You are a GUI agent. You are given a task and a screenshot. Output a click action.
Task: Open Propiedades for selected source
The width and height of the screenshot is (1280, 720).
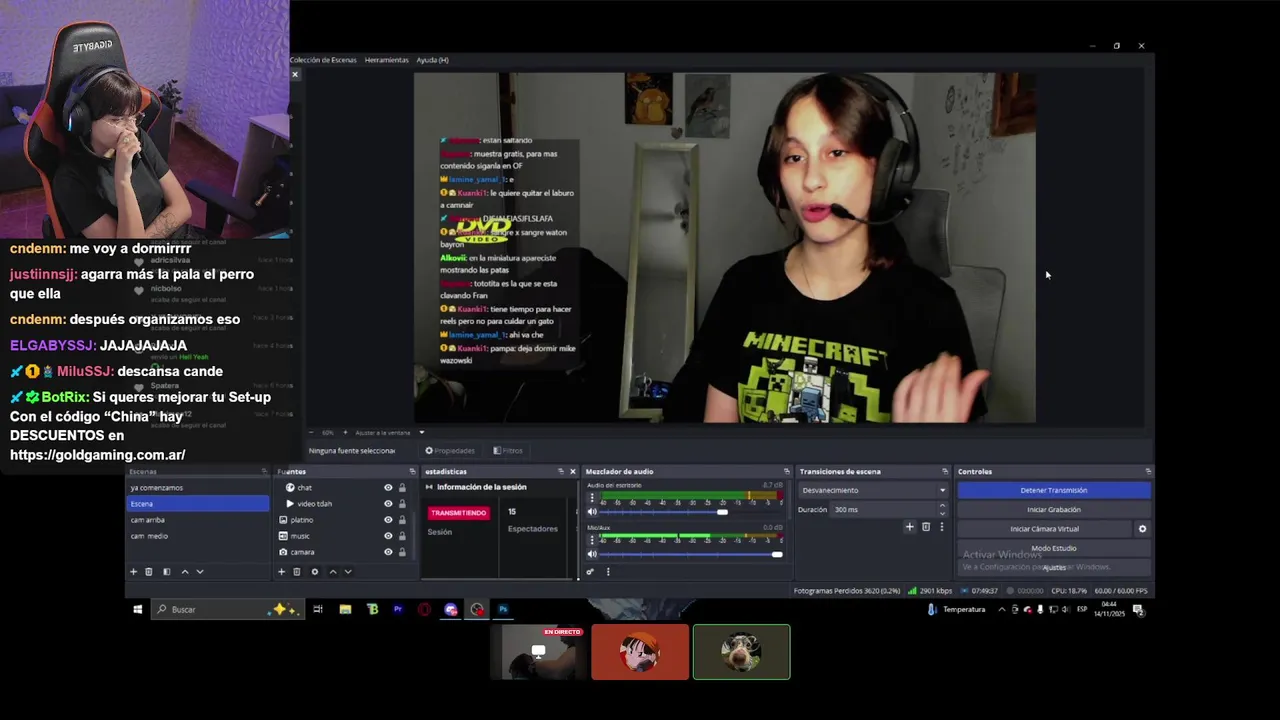(x=450, y=451)
